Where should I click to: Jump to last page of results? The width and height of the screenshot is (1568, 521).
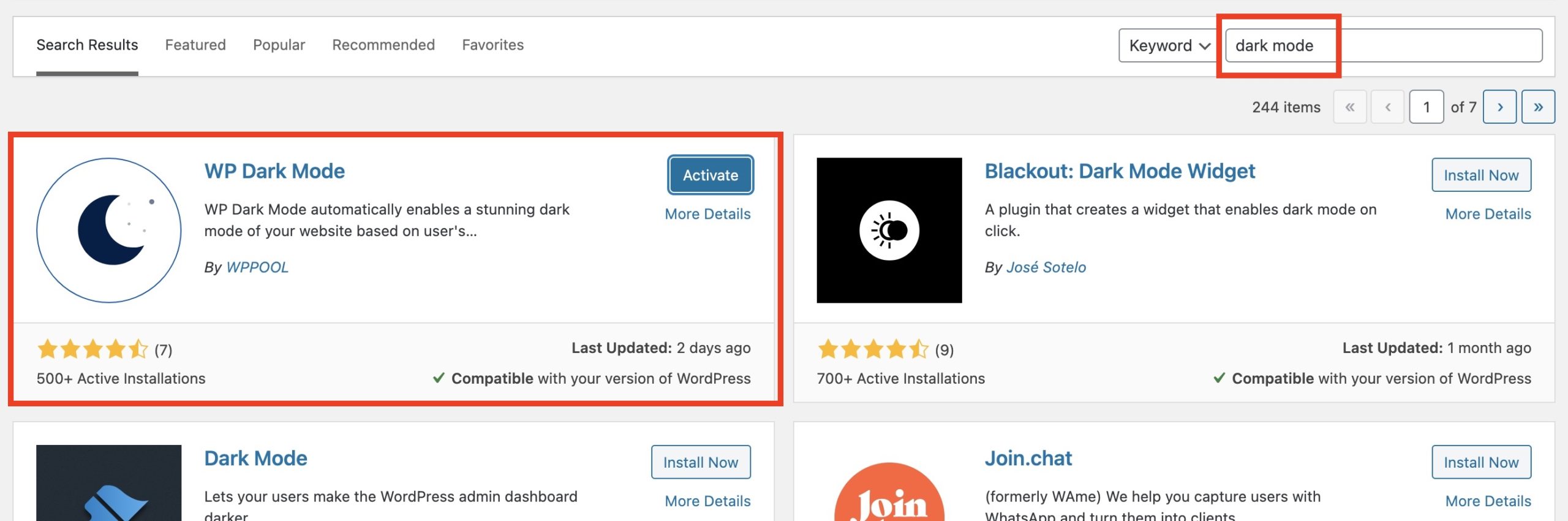pos(1538,107)
